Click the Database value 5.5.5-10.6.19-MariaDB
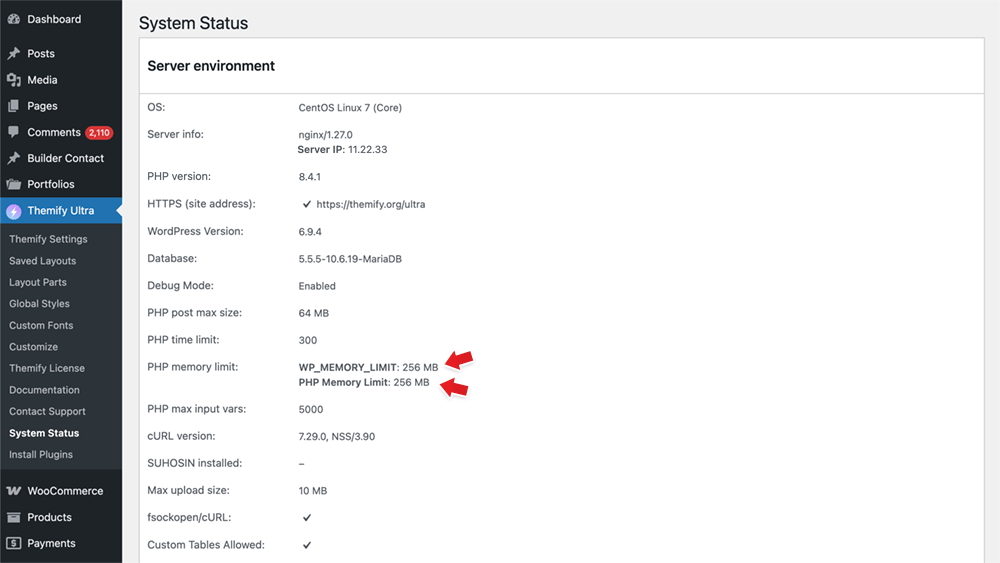Image resolution: width=1000 pixels, height=563 pixels. click(x=350, y=259)
